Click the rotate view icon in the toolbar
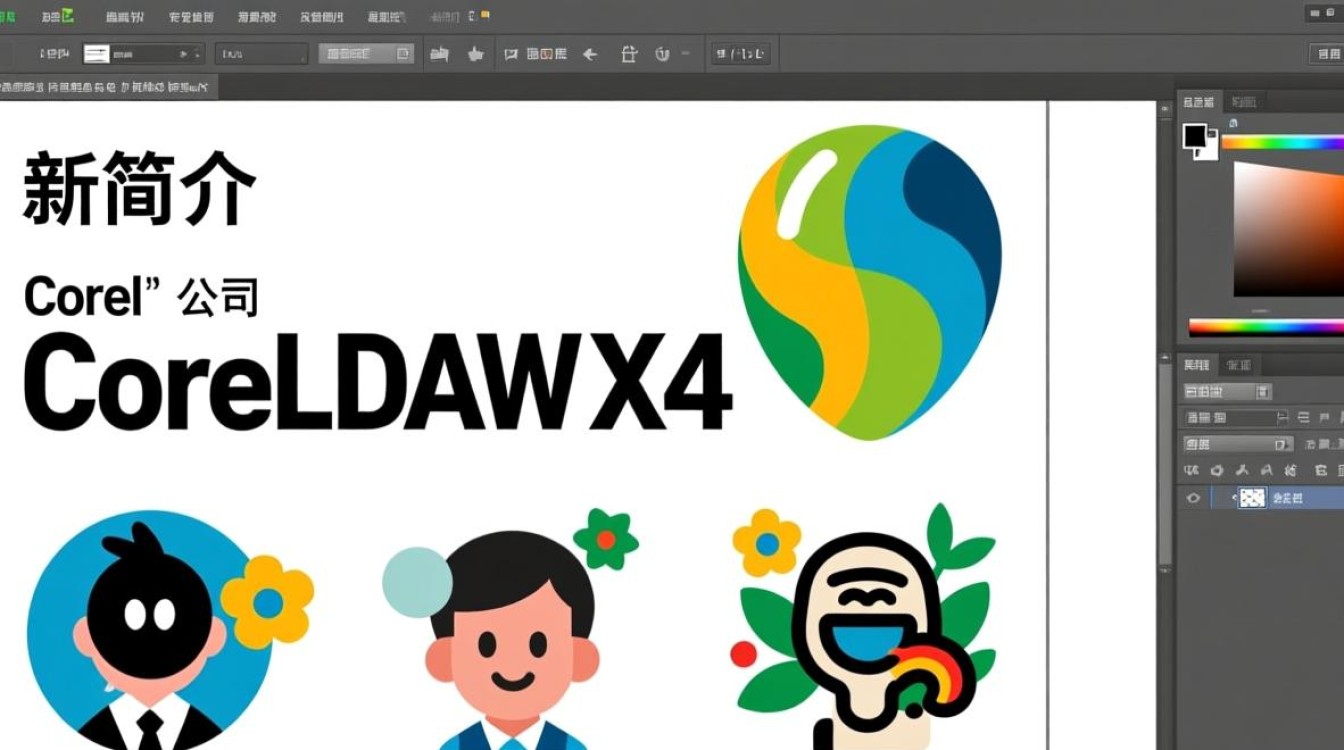 coord(659,53)
